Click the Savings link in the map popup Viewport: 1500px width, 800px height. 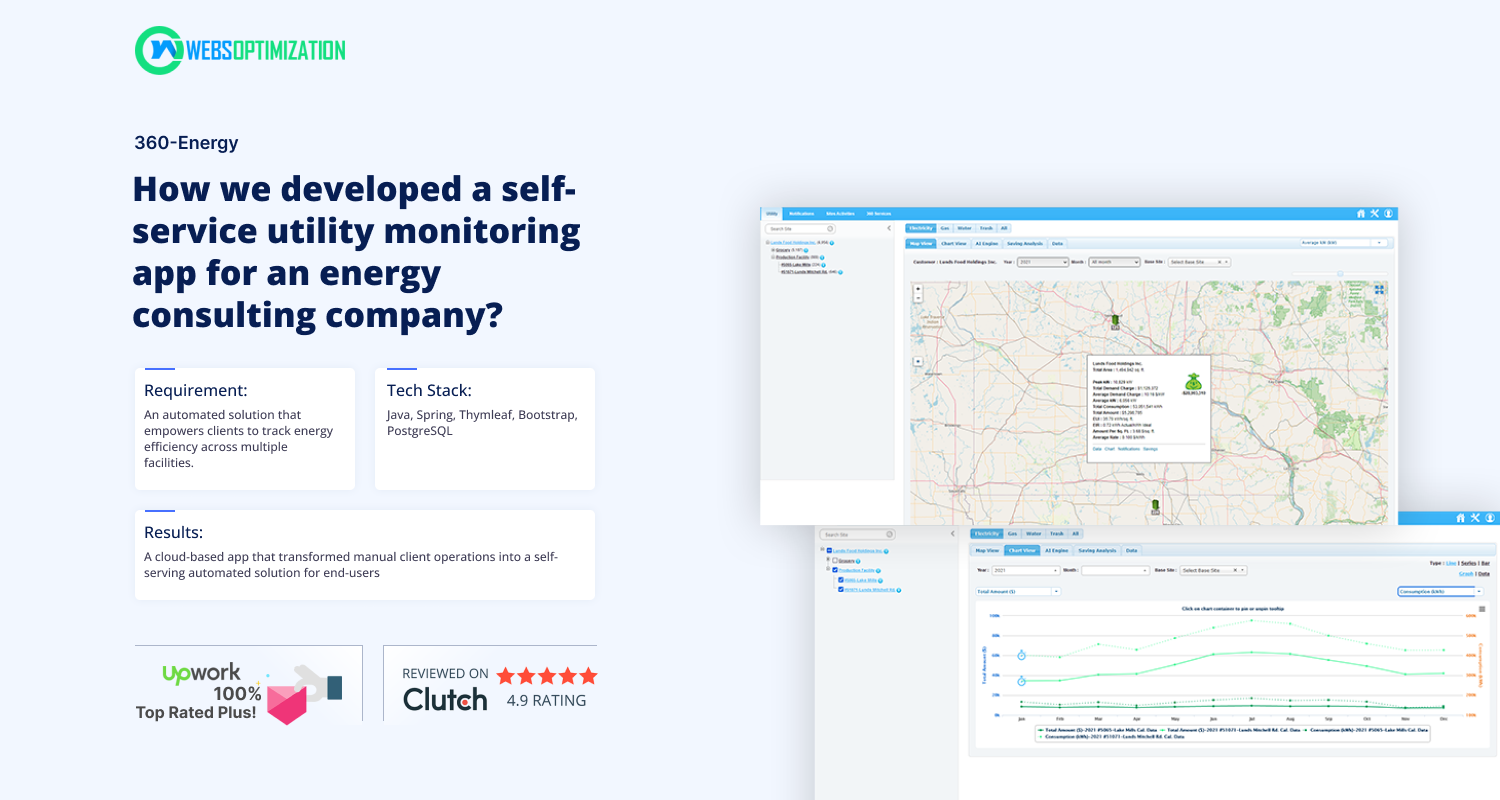(1151, 449)
